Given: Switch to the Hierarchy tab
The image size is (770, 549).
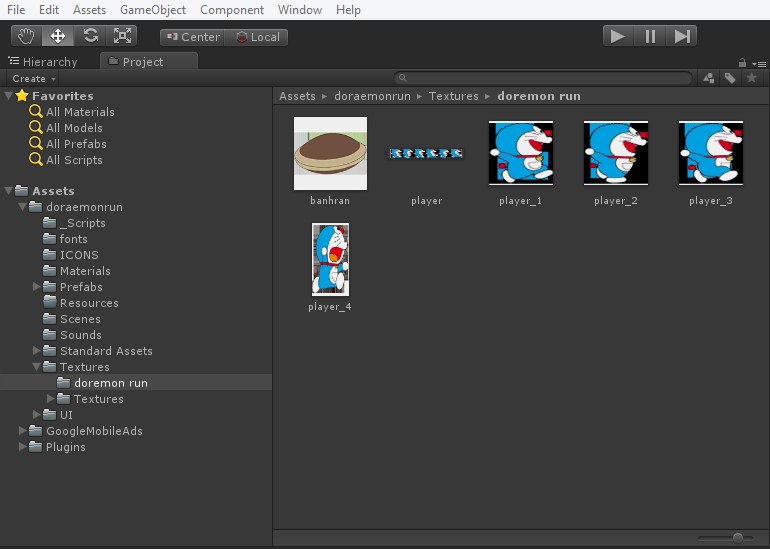Looking at the screenshot, I should point(43,62).
